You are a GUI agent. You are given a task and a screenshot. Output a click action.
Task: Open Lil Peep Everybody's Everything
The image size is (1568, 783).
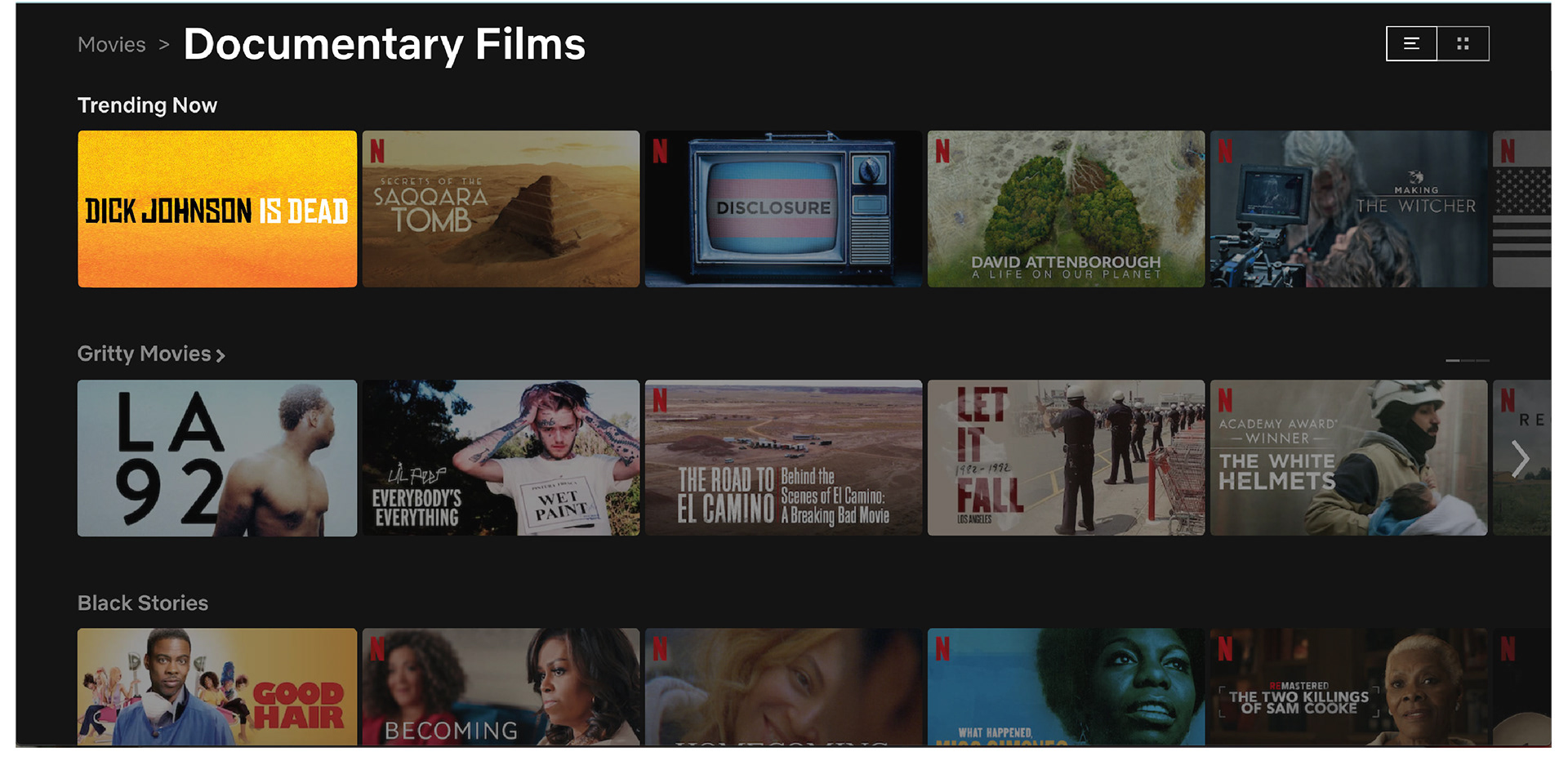click(x=501, y=458)
